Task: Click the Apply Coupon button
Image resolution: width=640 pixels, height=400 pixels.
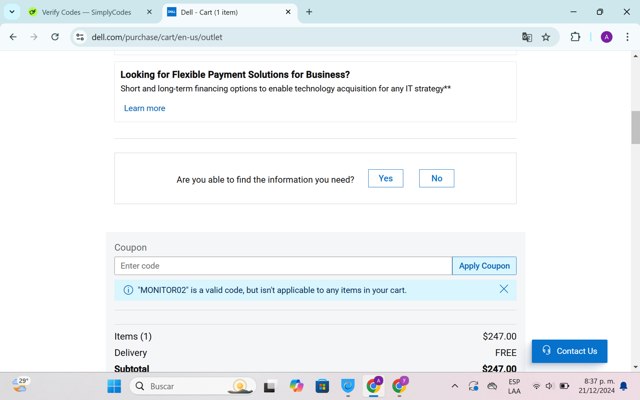Action: (484, 266)
